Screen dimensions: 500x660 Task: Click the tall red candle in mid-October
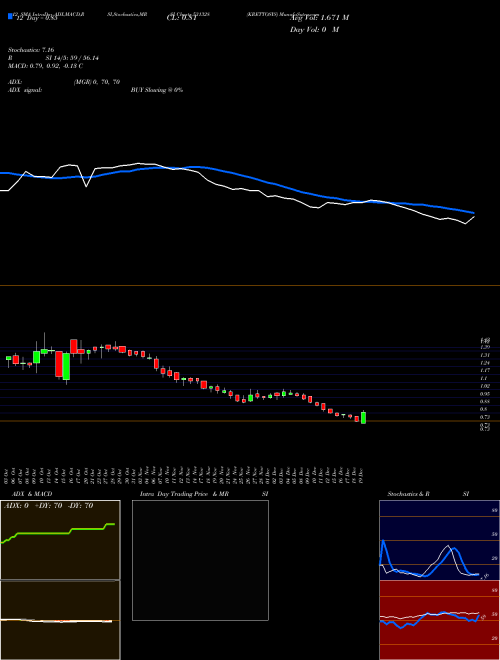59,364
